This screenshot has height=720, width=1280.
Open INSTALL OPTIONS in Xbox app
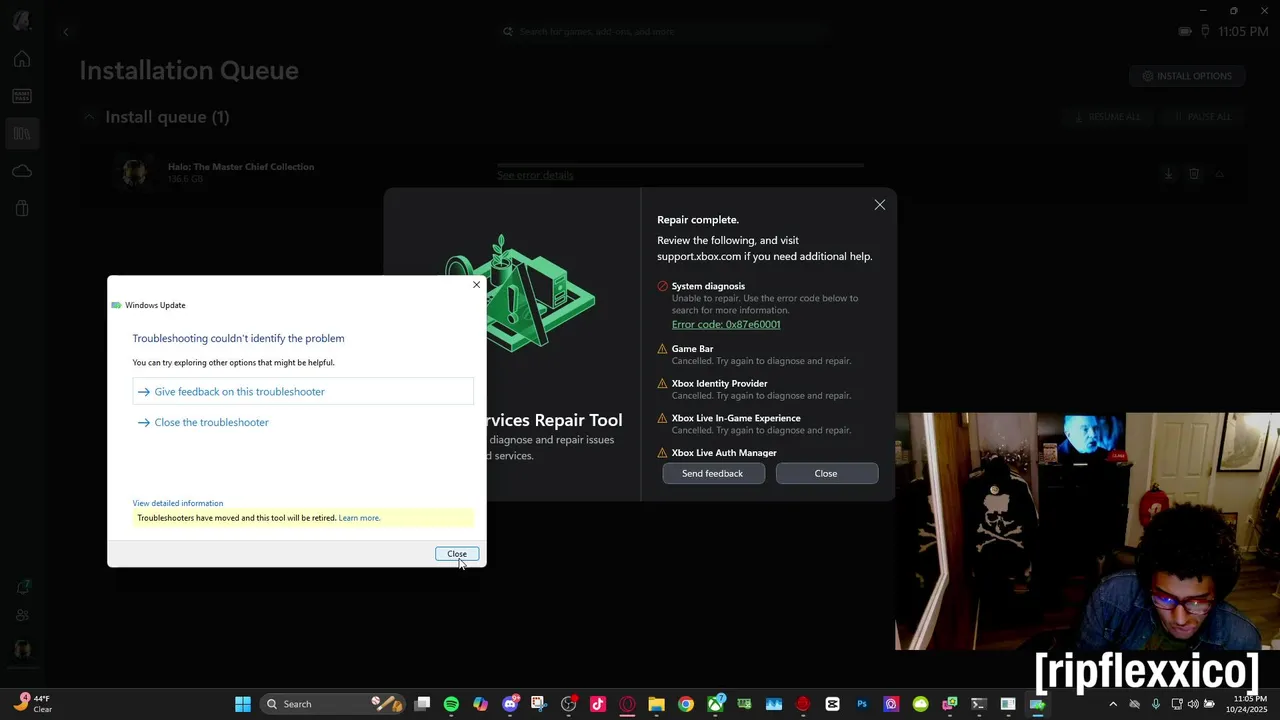click(x=1187, y=76)
